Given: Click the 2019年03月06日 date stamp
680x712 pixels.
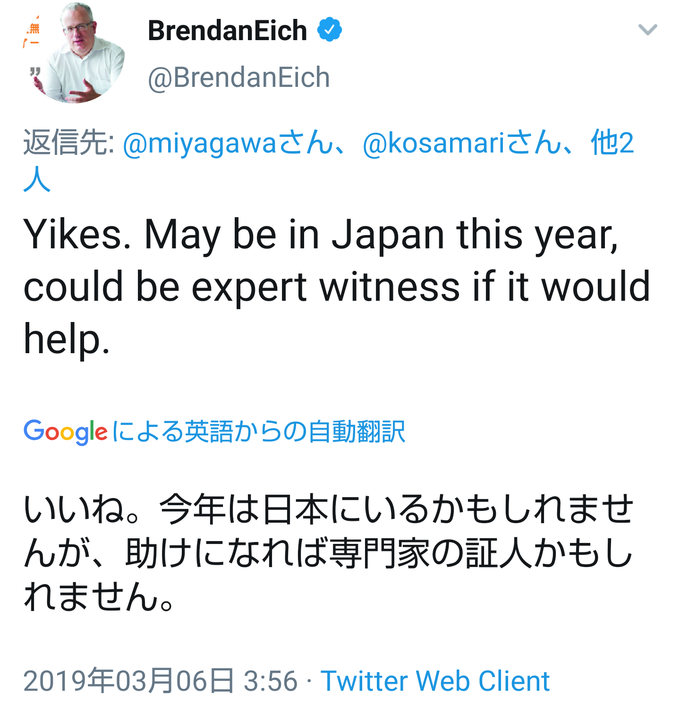Looking at the screenshot, I should pyautogui.click(x=129, y=681).
